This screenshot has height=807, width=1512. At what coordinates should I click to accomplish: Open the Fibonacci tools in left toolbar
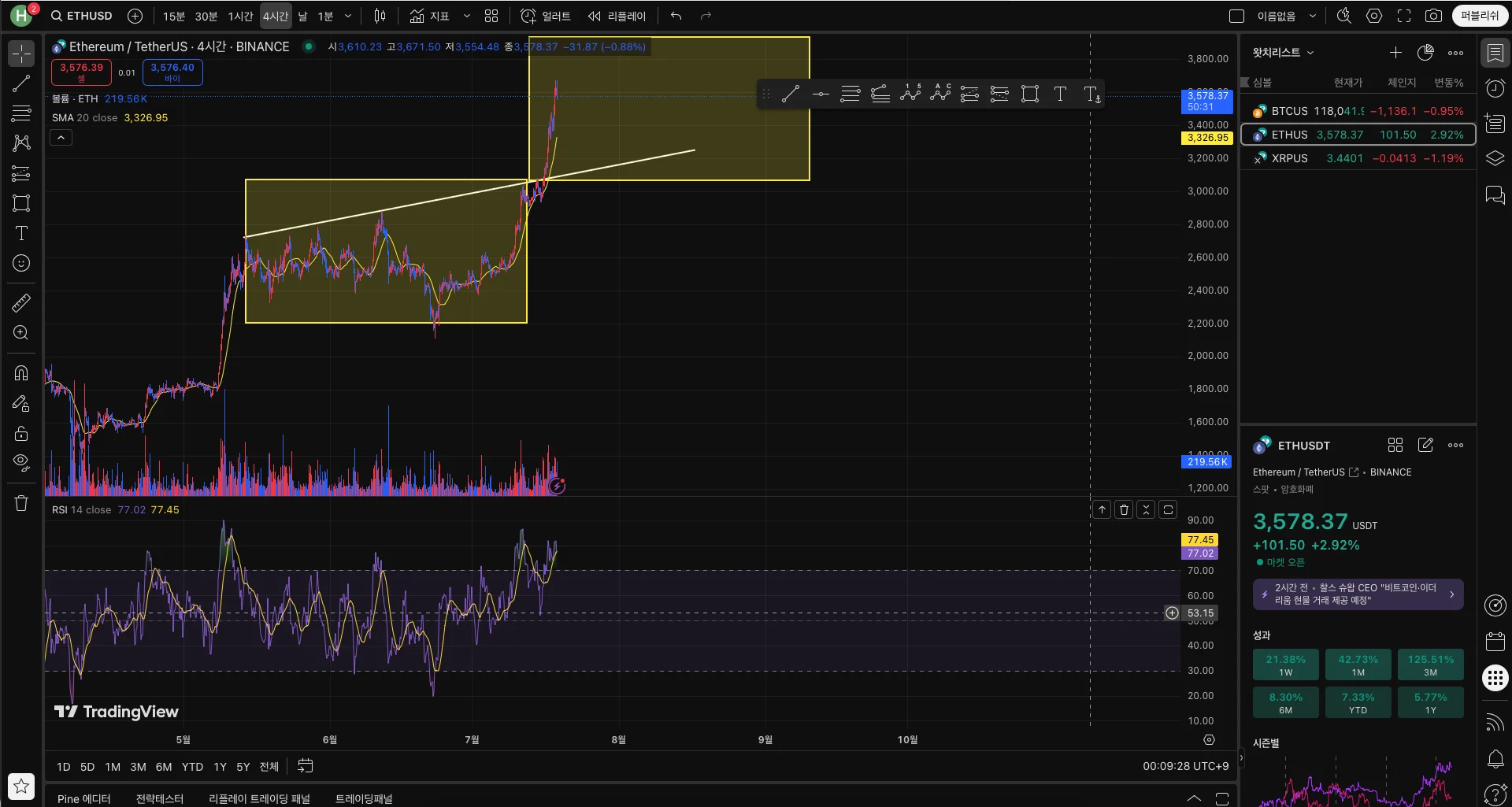click(21, 113)
